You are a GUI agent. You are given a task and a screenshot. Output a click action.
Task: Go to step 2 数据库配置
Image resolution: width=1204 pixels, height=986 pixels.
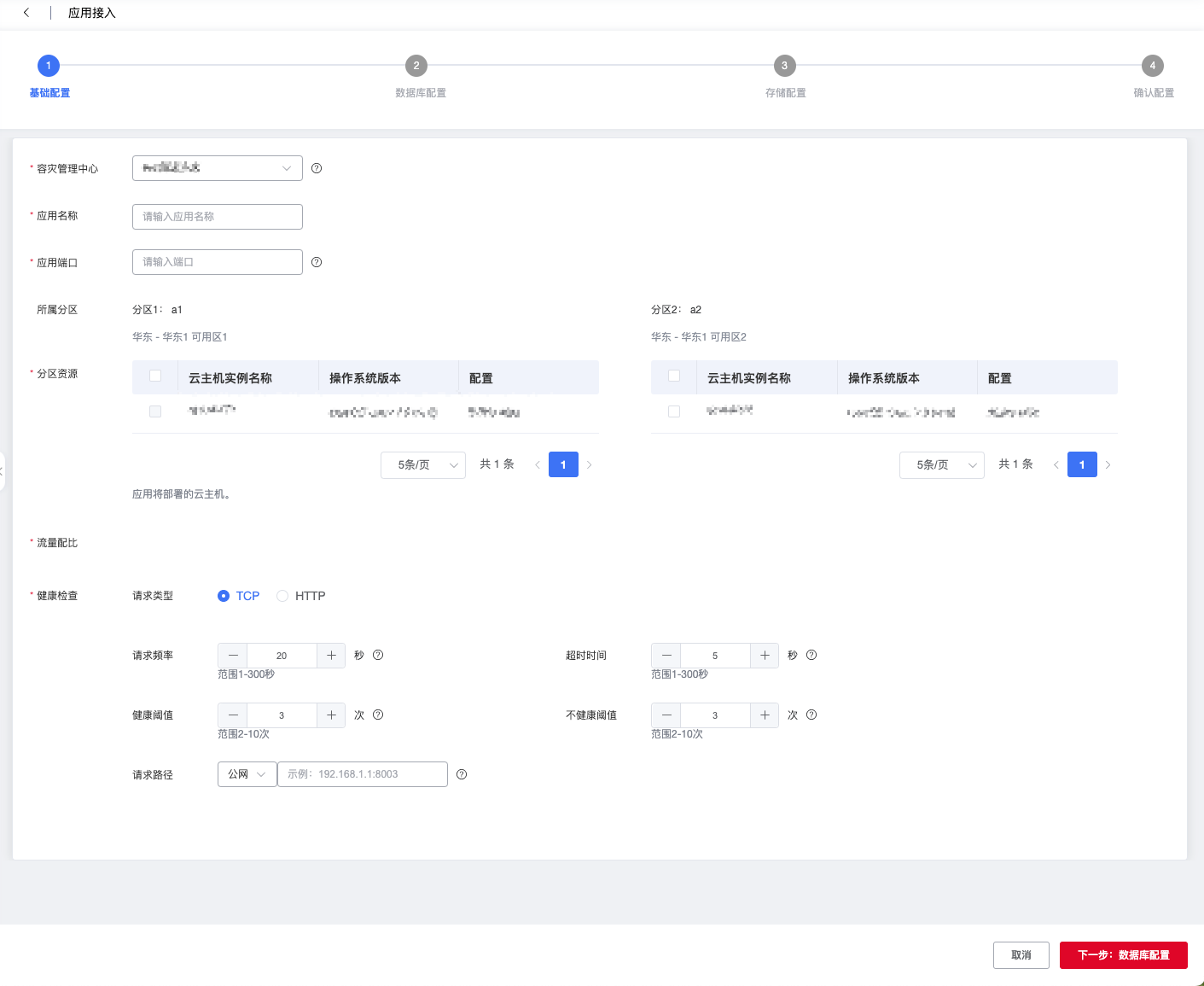[x=416, y=66]
